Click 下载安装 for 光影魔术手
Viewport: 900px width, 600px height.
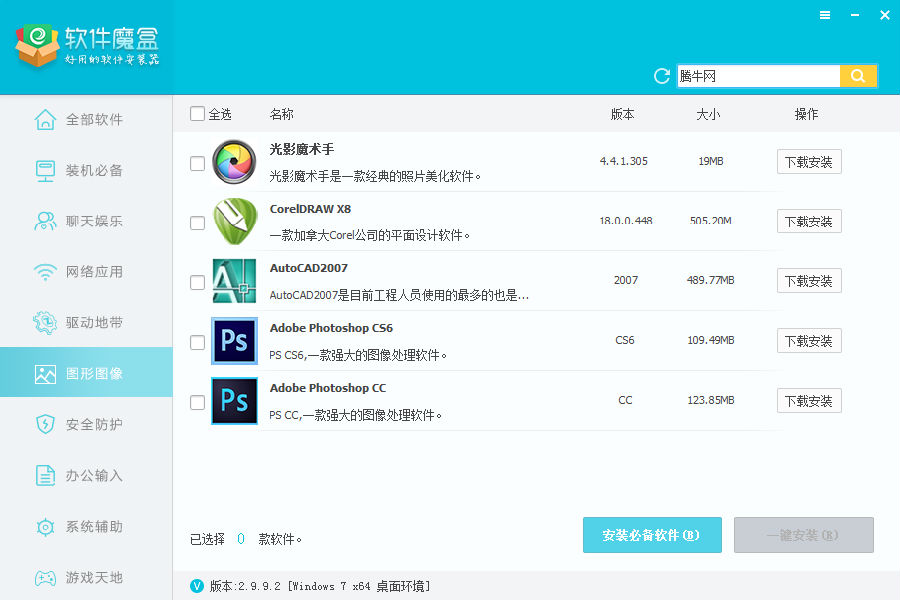tap(808, 161)
